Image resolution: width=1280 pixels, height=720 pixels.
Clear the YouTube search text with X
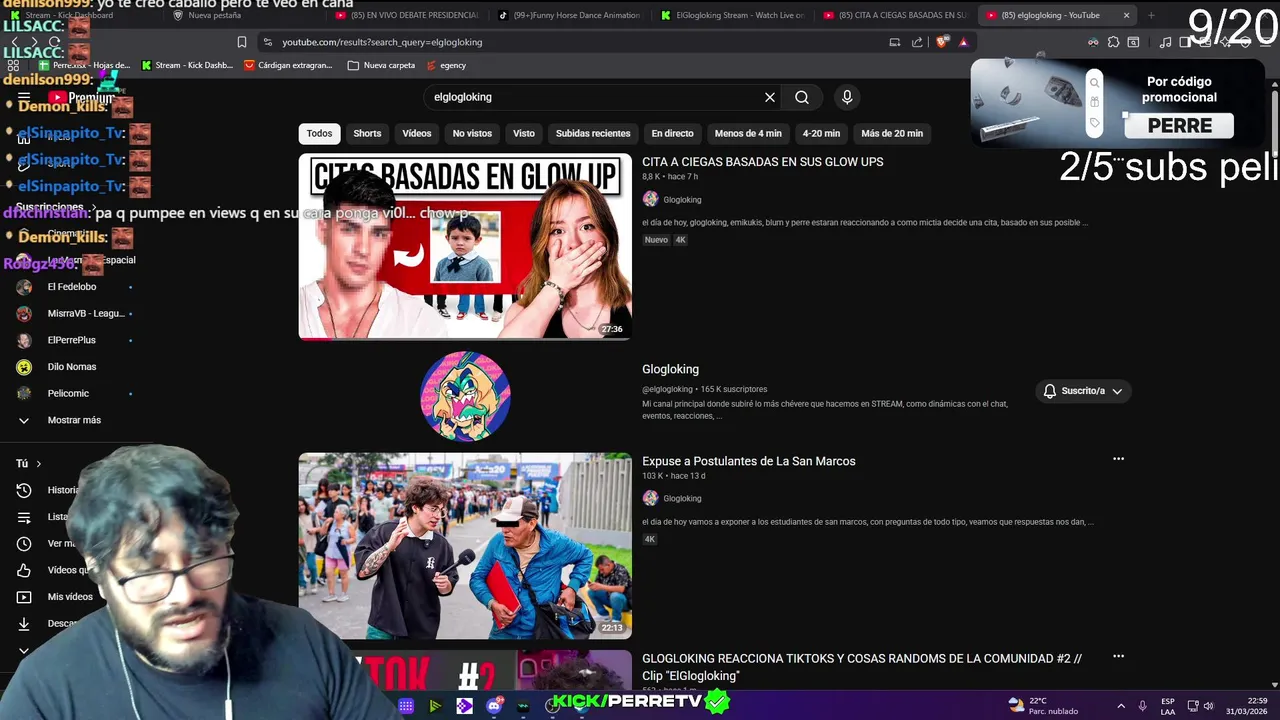click(770, 97)
